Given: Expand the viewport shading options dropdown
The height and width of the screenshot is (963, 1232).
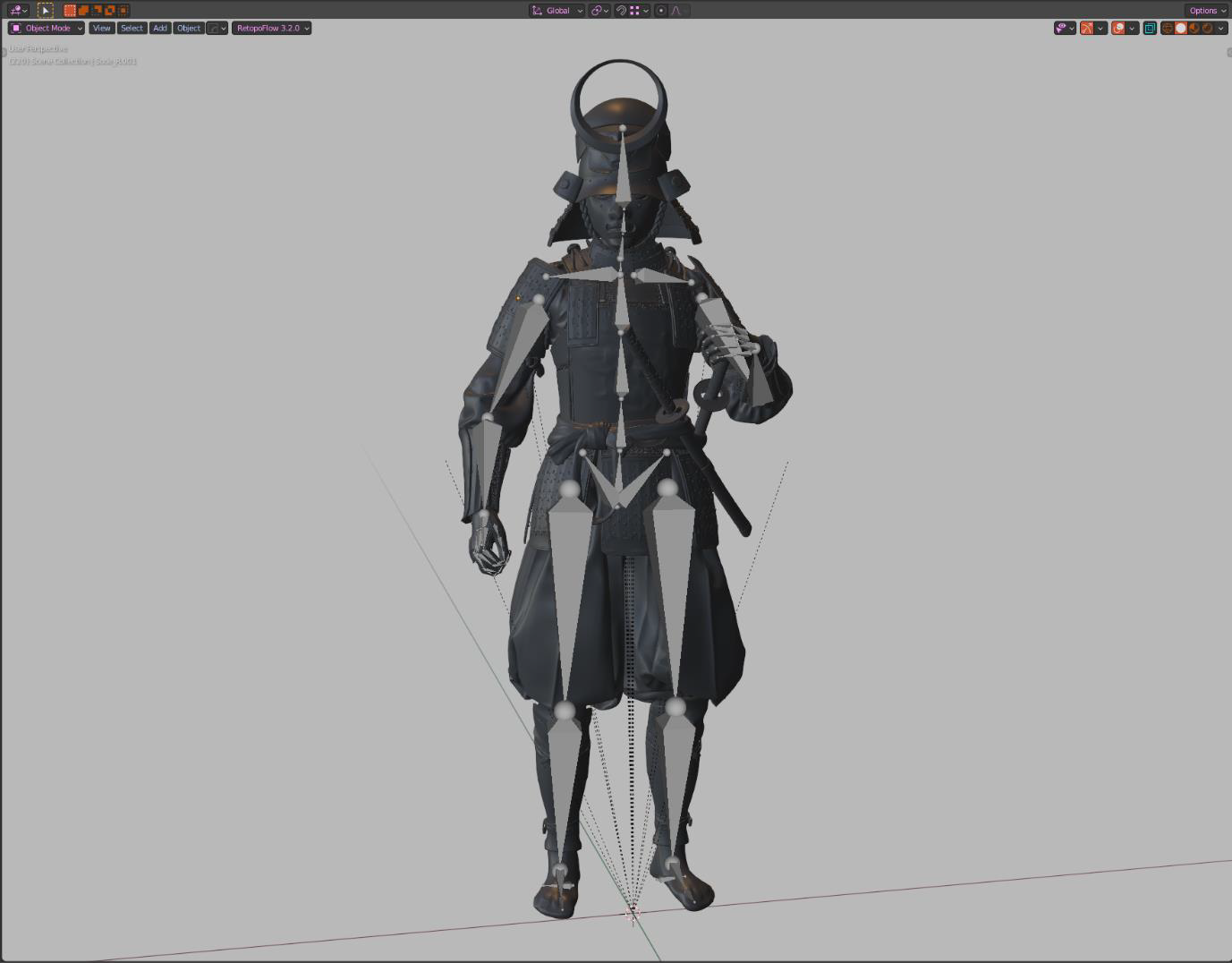Looking at the screenshot, I should [1221, 28].
